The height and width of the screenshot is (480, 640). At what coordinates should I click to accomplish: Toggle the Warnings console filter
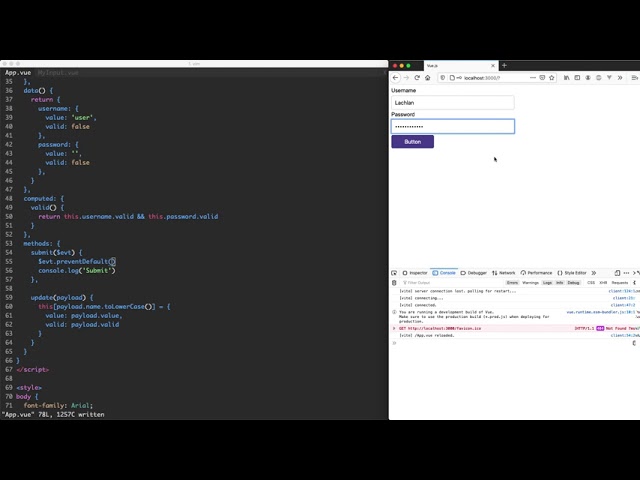(x=530, y=282)
